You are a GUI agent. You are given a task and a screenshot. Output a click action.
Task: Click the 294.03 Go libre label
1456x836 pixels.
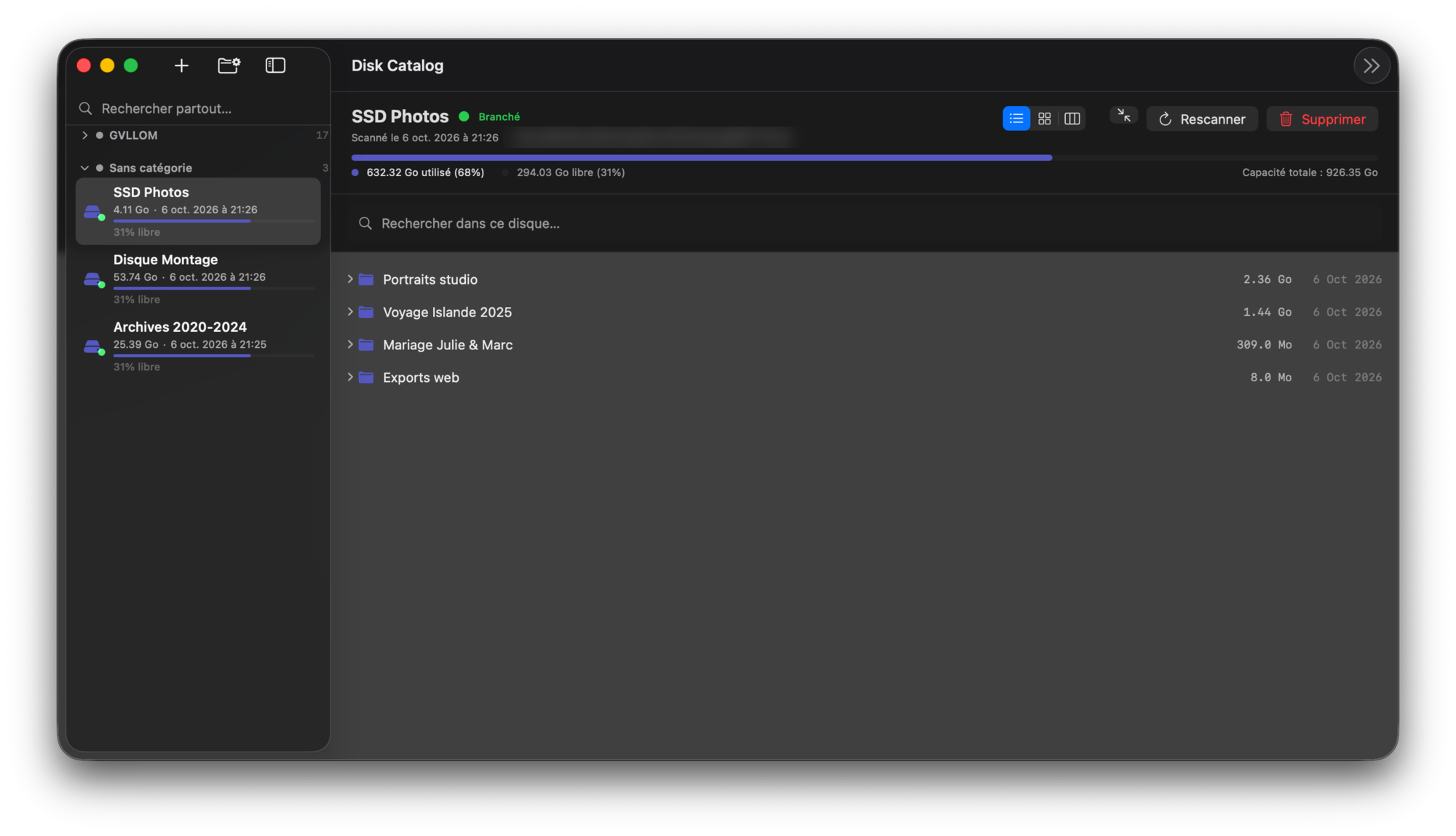(571, 172)
